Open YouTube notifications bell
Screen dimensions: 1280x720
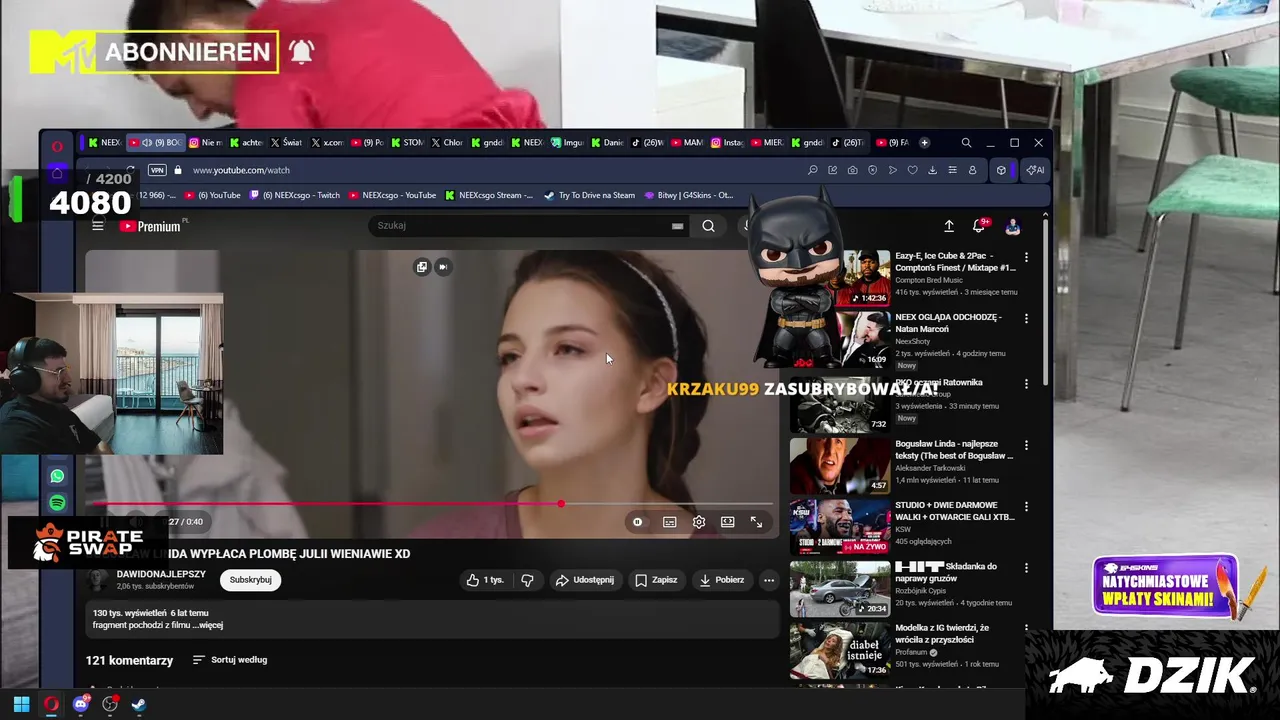click(979, 226)
